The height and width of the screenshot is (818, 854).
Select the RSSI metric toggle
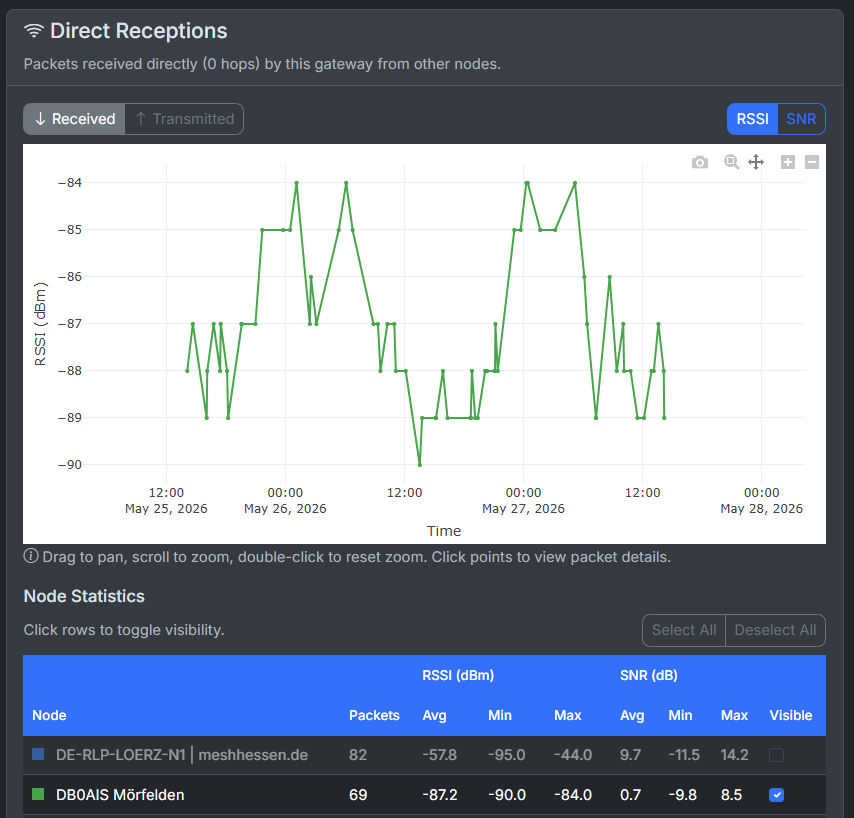point(753,119)
